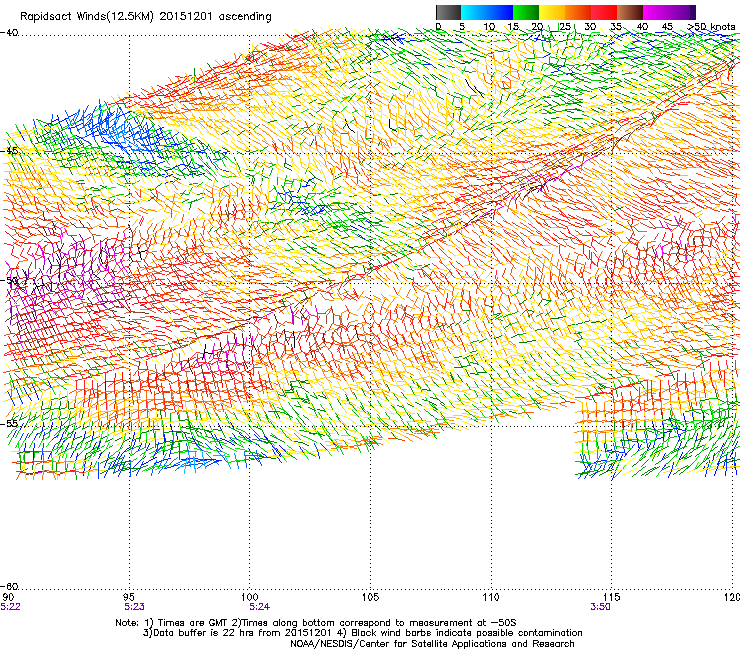
Task: Click the yellow 20-25 knots color segment
Action: pyautogui.click(x=552, y=12)
